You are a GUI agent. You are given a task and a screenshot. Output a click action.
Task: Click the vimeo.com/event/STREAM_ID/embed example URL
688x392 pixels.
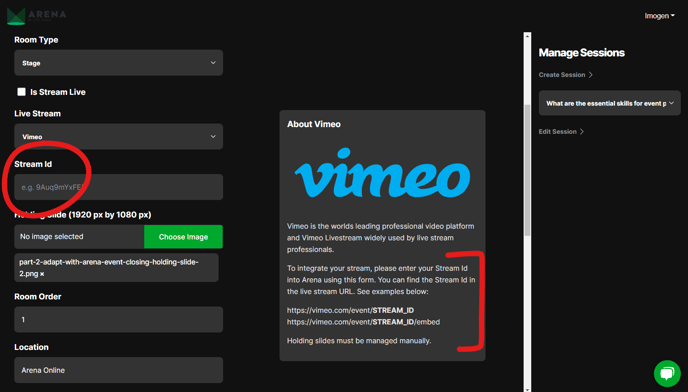pyautogui.click(x=363, y=322)
